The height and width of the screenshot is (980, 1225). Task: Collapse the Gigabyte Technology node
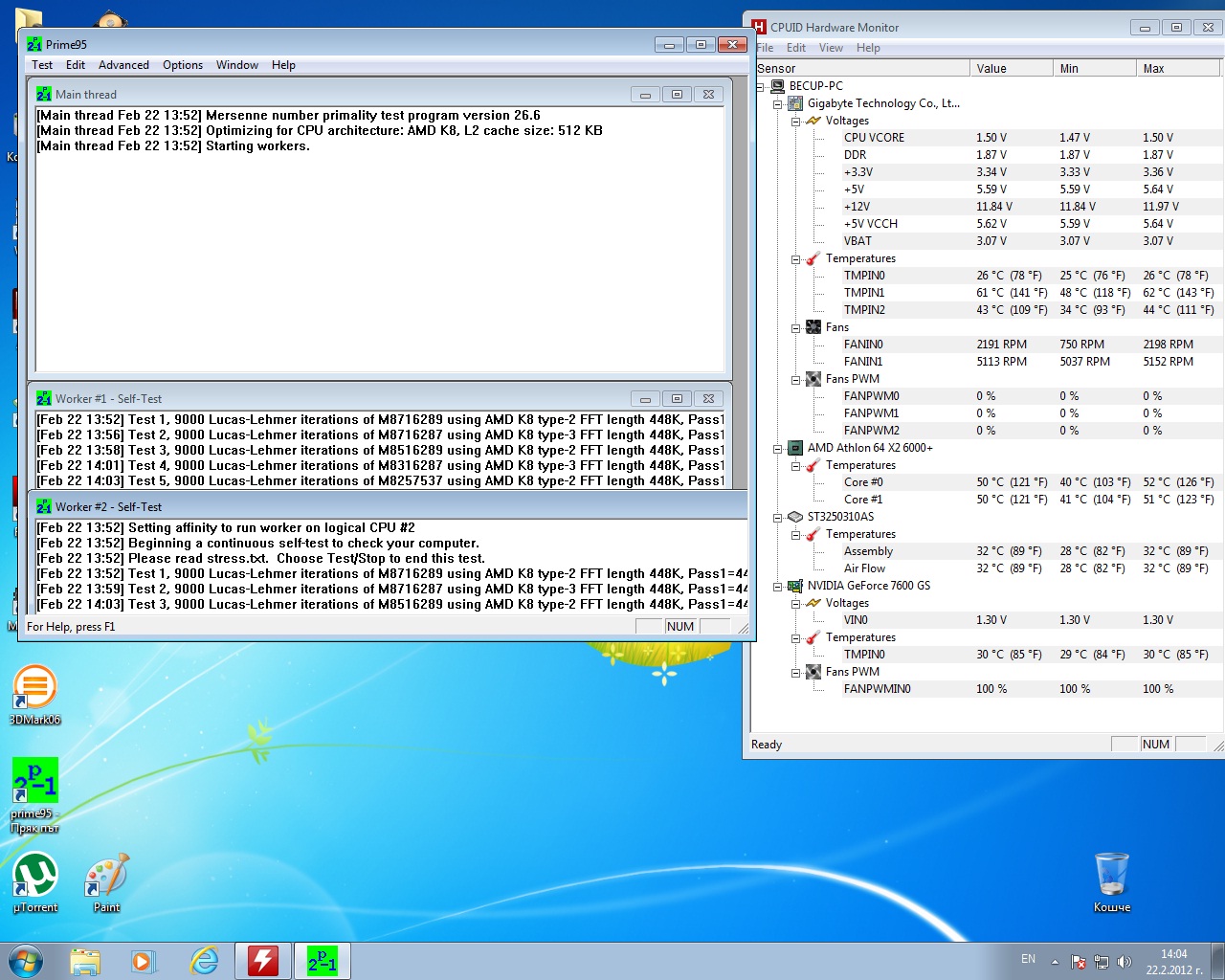point(778,103)
